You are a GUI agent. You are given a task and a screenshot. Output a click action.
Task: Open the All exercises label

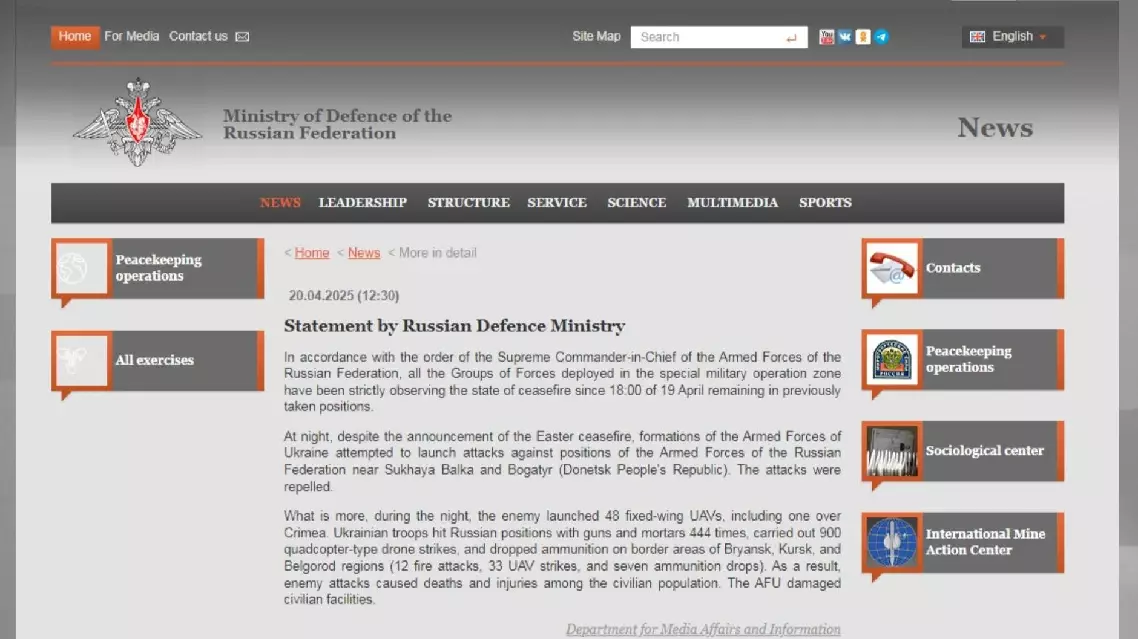pos(155,360)
